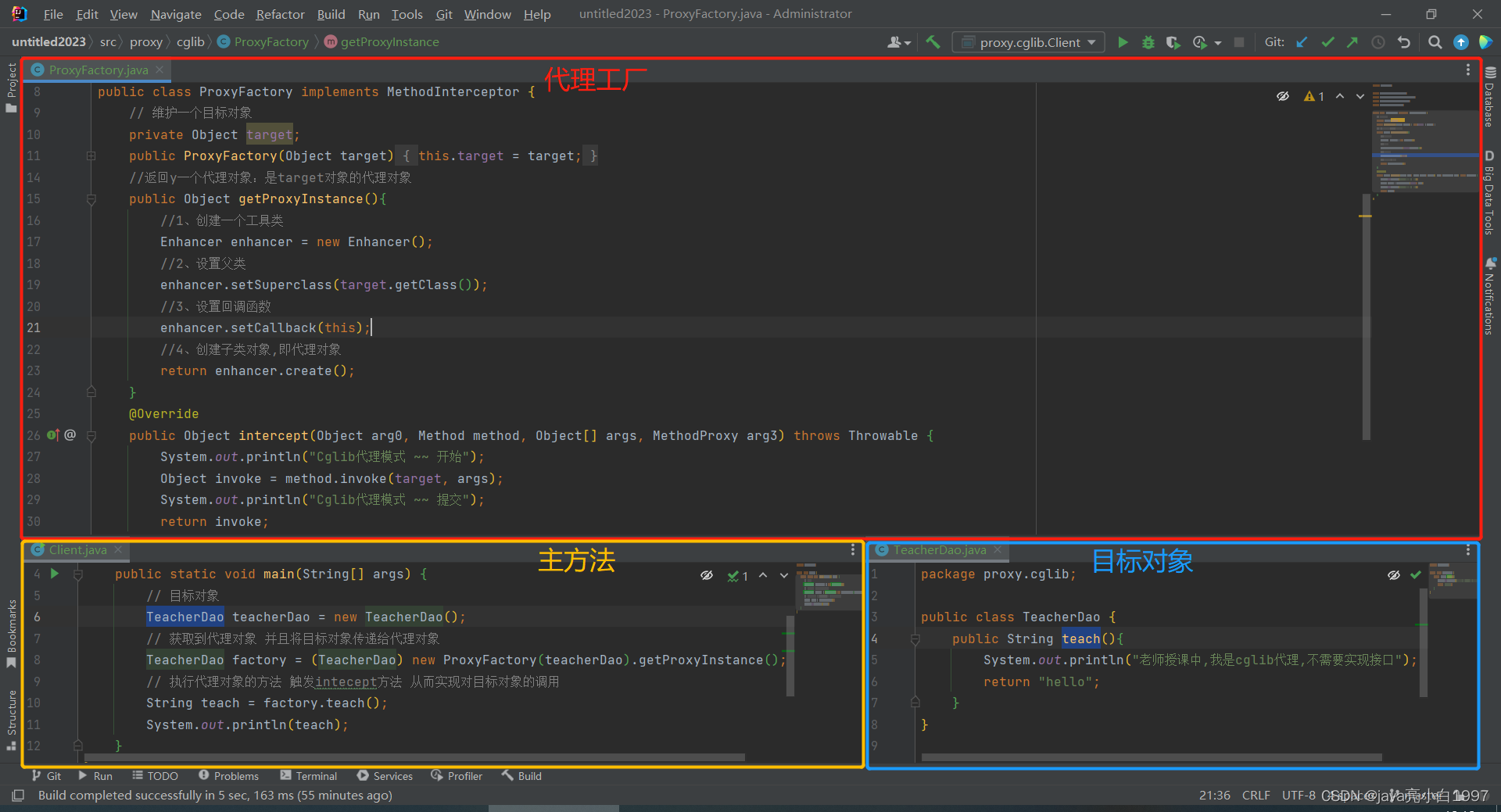
Task: Click the Git Update Project arrow
Action: (x=1302, y=42)
